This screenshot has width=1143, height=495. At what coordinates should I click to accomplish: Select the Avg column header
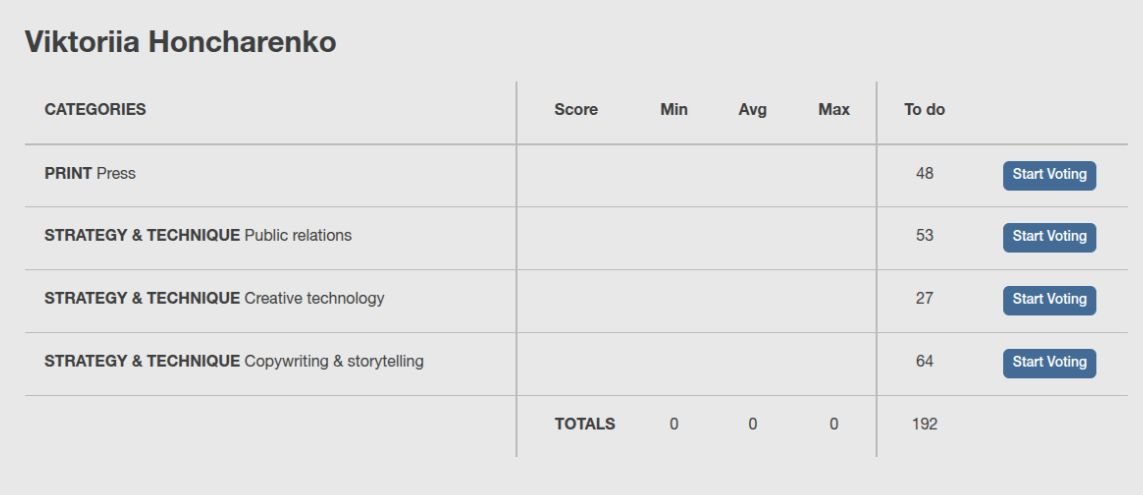tap(752, 109)
